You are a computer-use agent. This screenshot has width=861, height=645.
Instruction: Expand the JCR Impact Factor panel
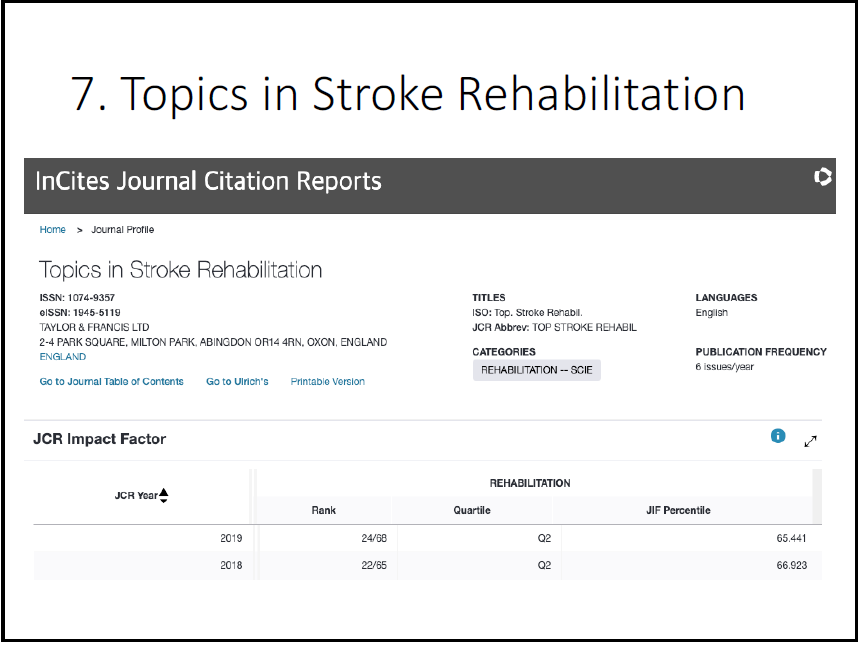click(811, 440)
